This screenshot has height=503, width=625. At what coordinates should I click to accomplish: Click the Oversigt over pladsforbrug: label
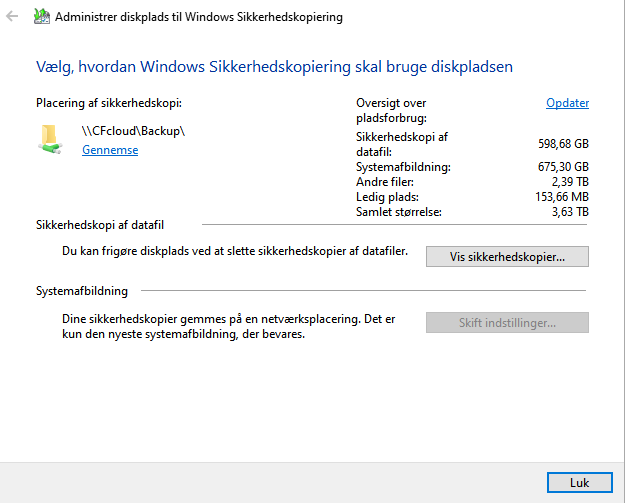pyautogui.click(x=391, y=110)
